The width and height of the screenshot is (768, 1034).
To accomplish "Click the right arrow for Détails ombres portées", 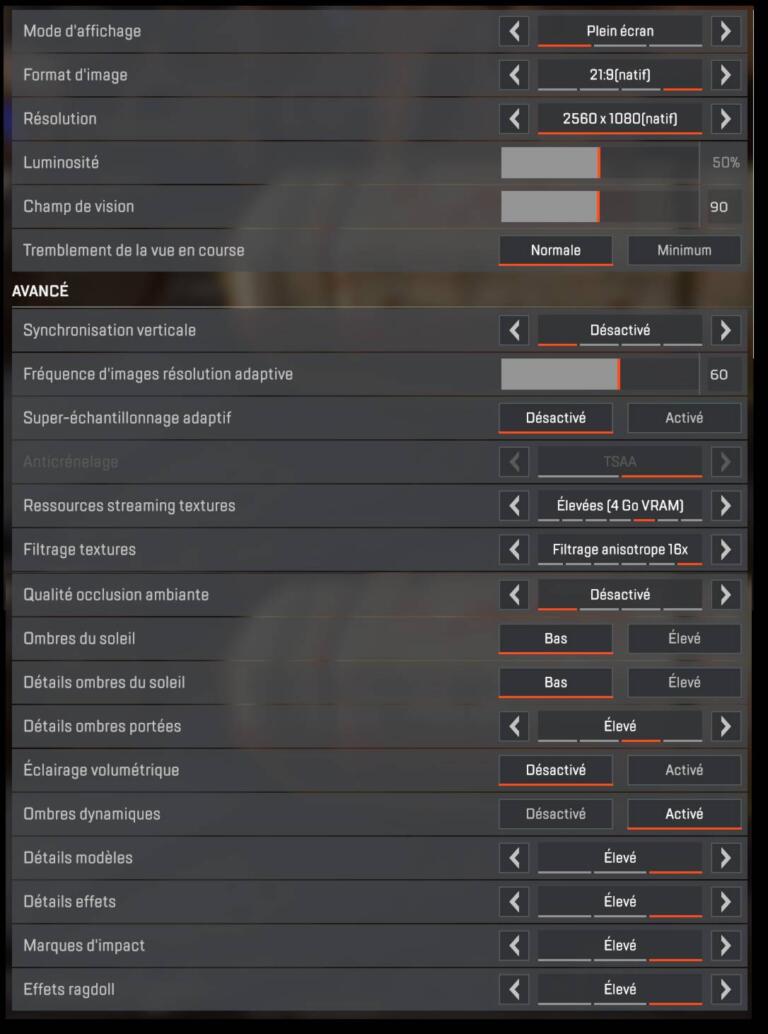I will coord(725,726).
